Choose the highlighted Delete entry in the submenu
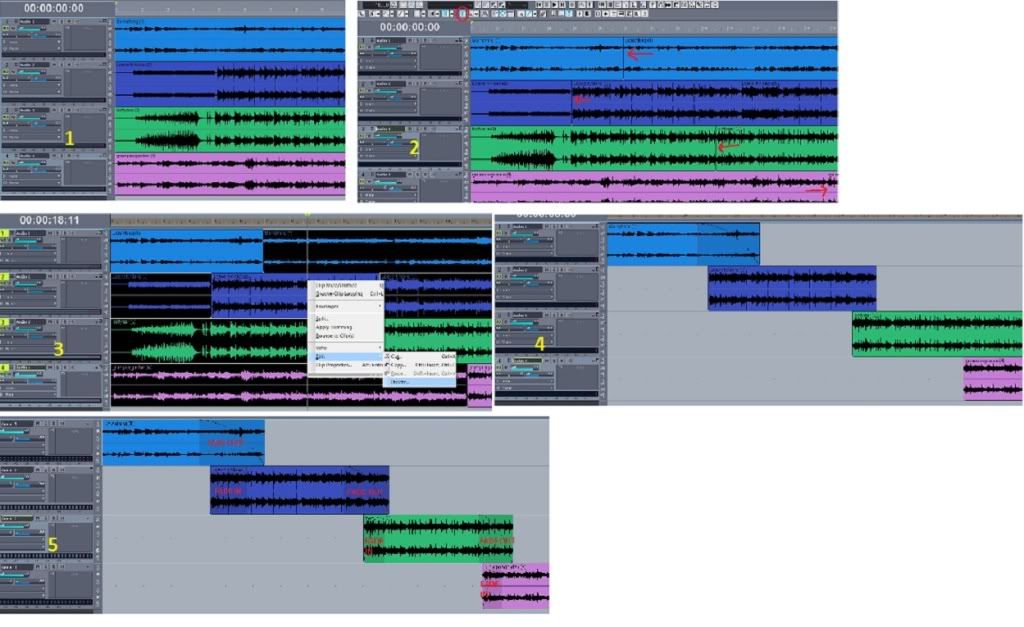Image resolution: width=1024 pixels, height=627 pixels. coord(400,382)
